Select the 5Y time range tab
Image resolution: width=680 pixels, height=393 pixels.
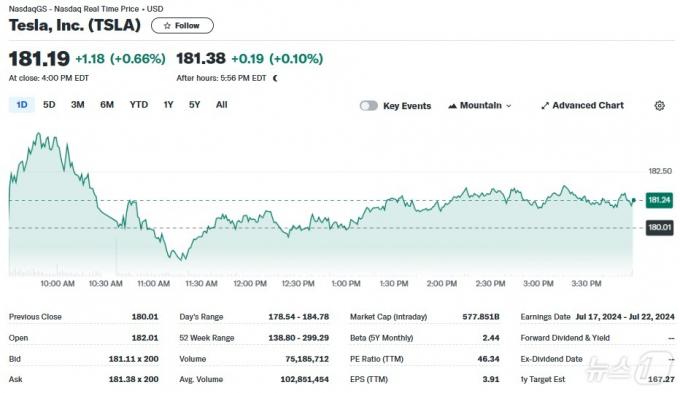tap(194, 105)
